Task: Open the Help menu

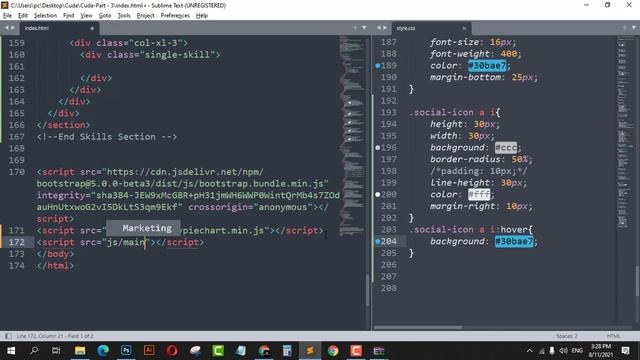Action: (202, 16)
